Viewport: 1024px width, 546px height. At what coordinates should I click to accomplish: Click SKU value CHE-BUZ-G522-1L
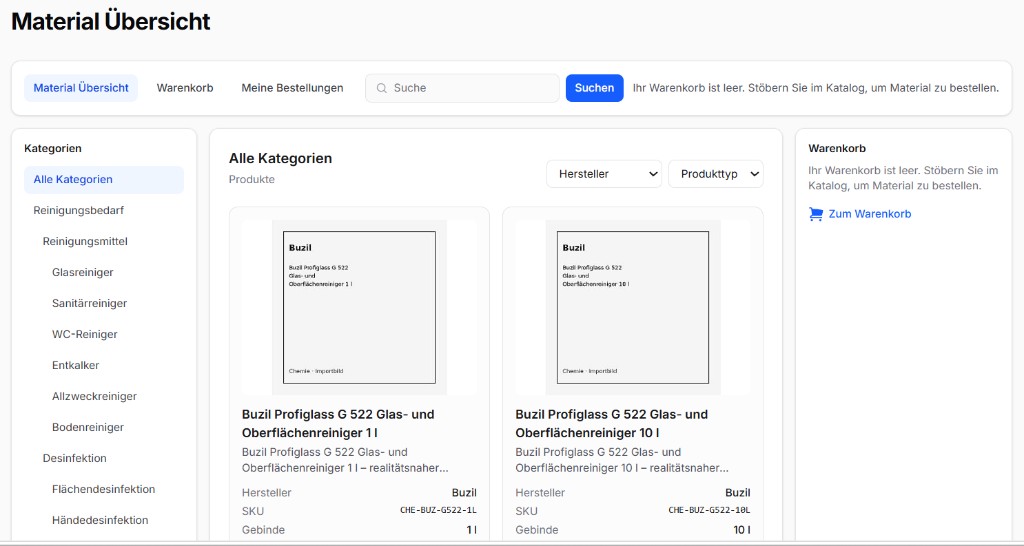point(438,511)
